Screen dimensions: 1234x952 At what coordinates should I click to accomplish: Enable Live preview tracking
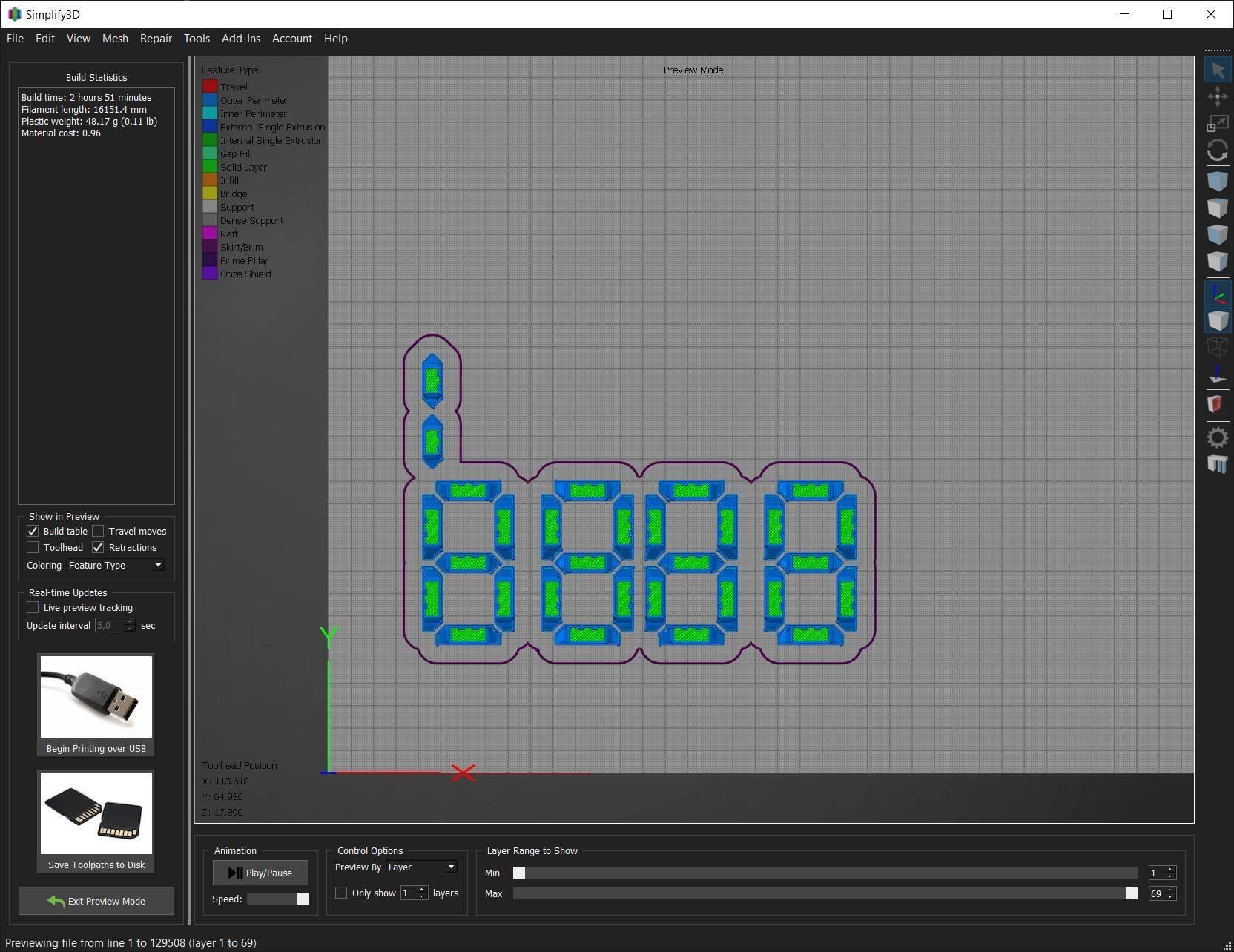33,607
